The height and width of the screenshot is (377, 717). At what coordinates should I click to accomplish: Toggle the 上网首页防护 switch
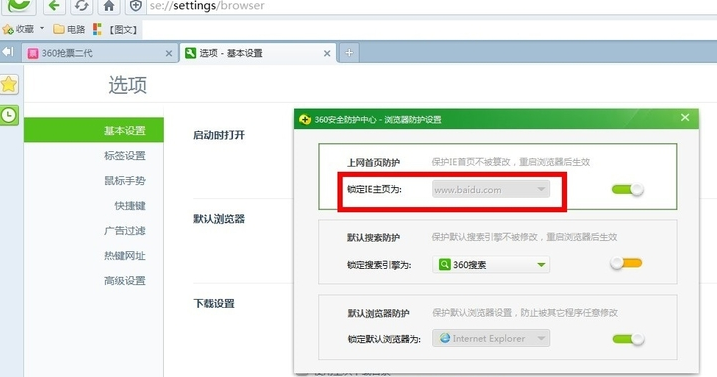click(x=628, y=189)
